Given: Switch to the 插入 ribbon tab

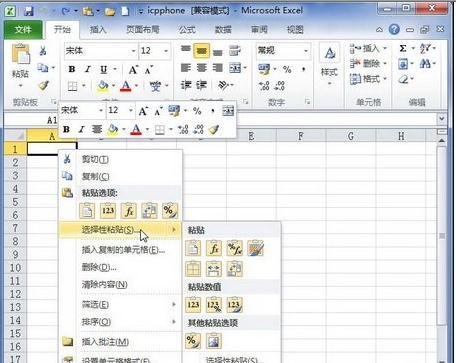Looking at the screenshot, I should 98,30.
